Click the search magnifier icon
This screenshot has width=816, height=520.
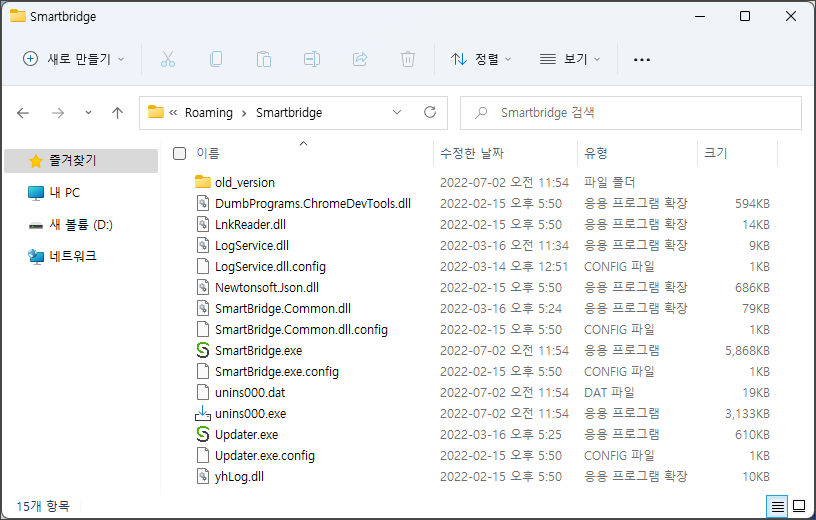(x=481, y=112)
